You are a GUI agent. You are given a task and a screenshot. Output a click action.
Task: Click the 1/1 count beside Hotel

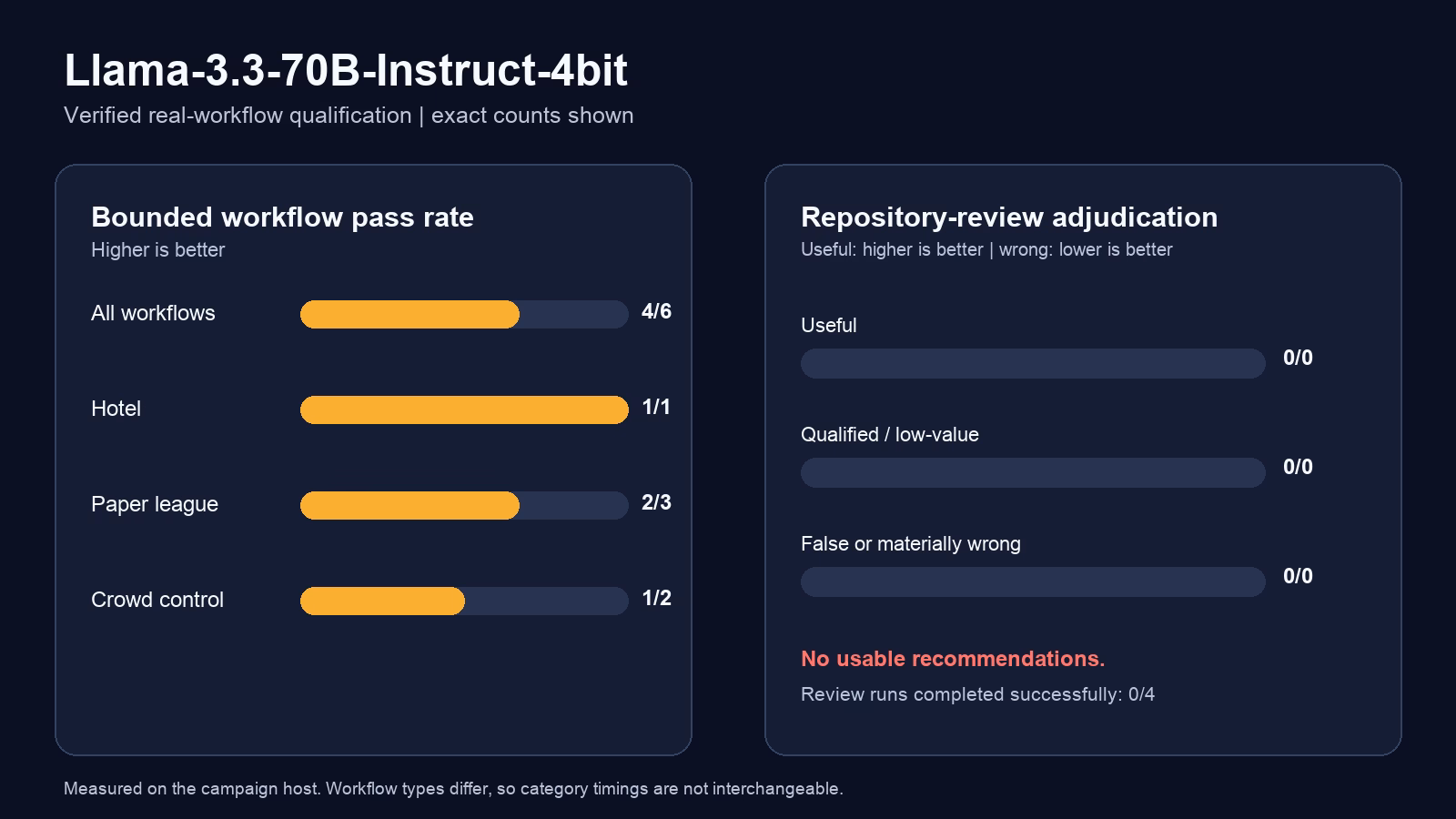point(656,407)
